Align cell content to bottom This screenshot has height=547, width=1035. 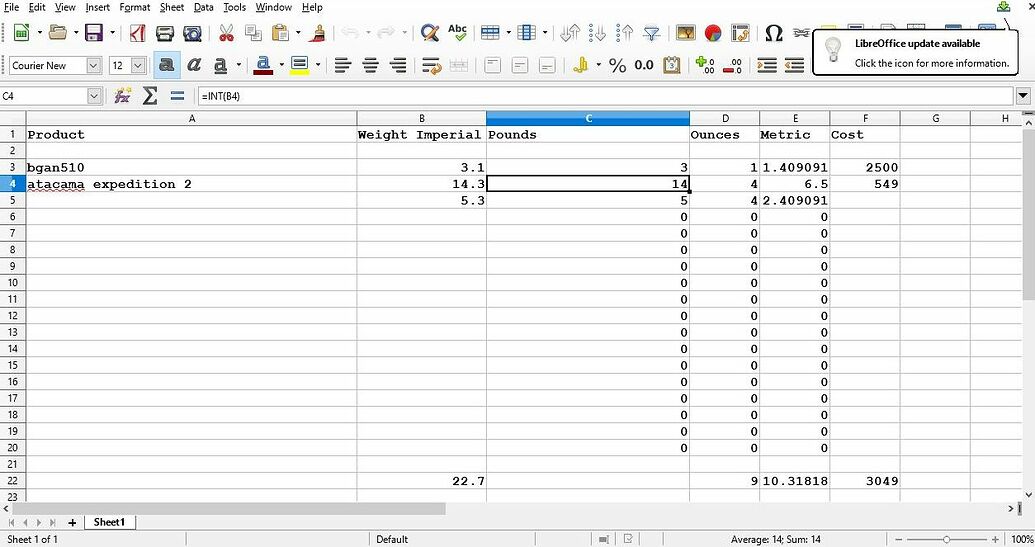(x=547, y=65)
